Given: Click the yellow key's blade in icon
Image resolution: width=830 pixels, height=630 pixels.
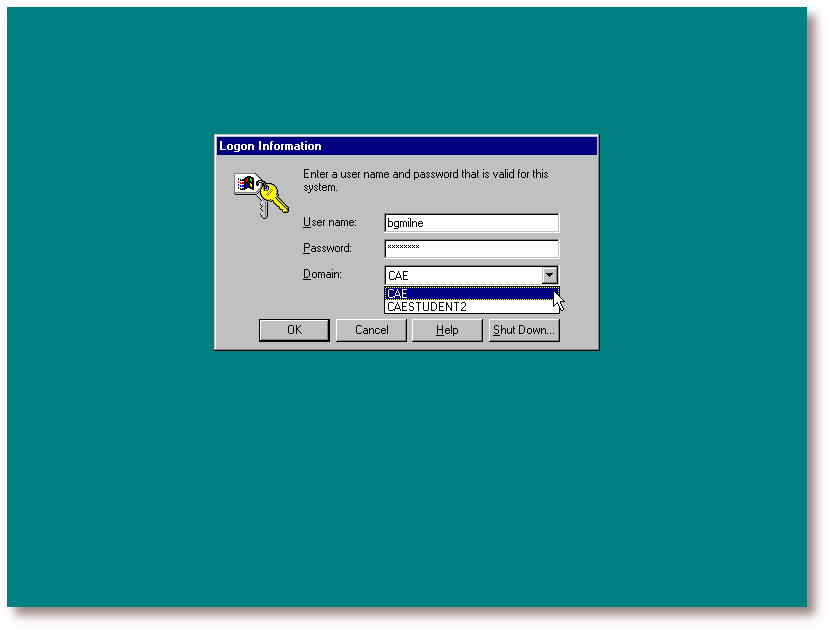Looking at the screenshot, I should coord(279,204).
